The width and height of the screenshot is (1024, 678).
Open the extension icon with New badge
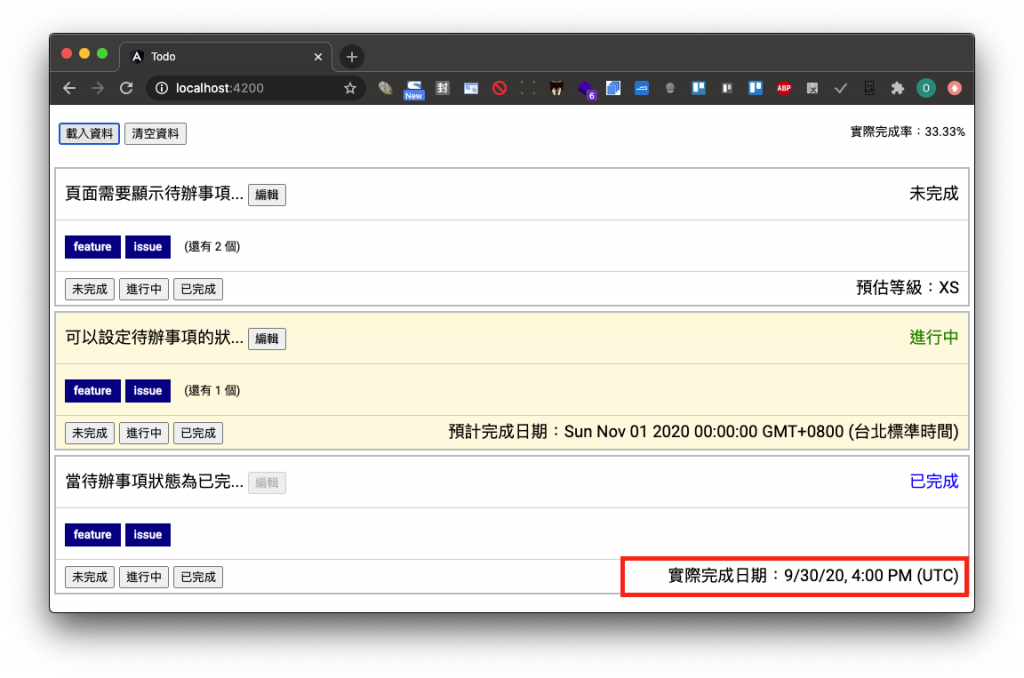point(413,89)
